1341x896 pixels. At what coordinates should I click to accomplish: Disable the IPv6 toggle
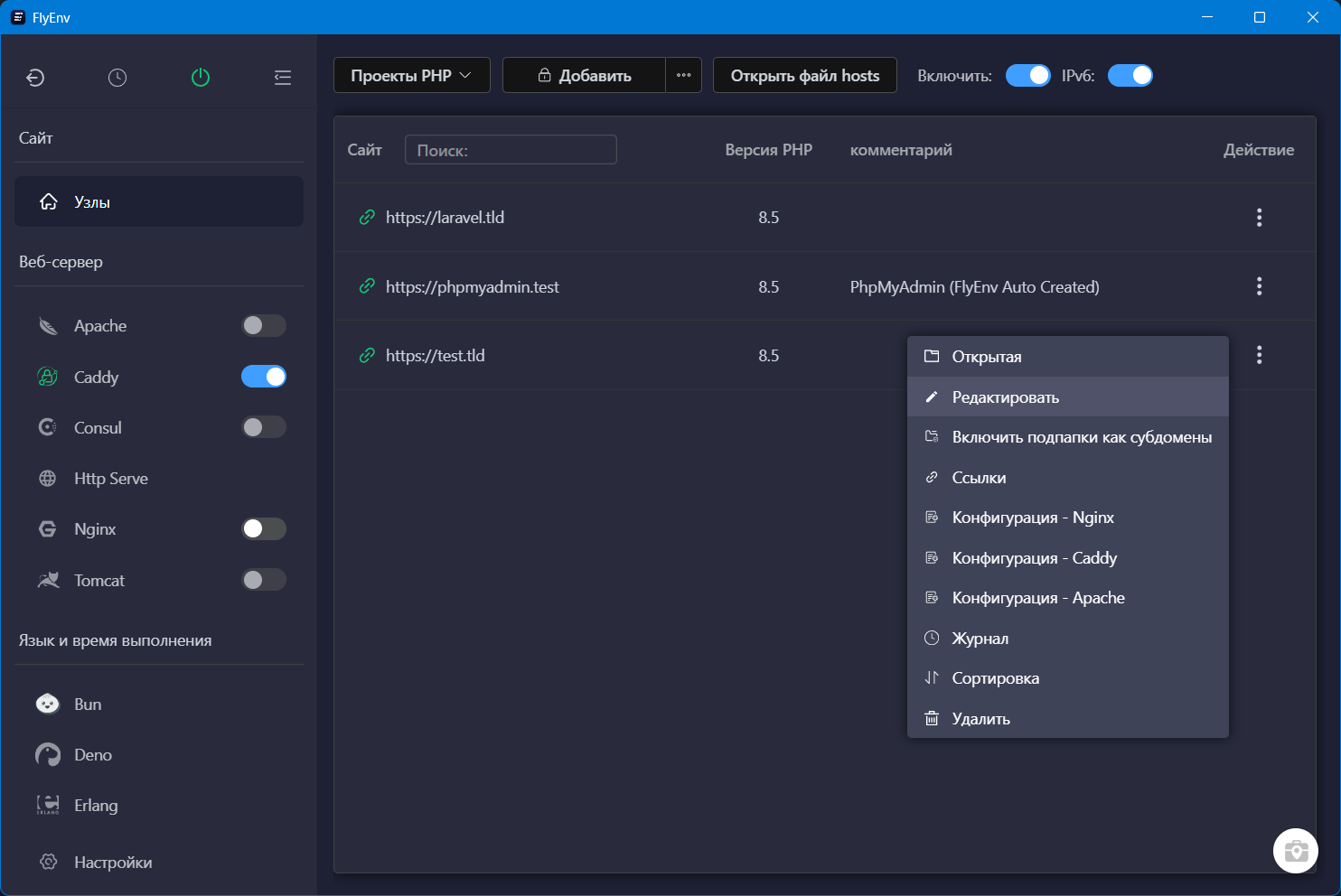(x=1130, y=76)
